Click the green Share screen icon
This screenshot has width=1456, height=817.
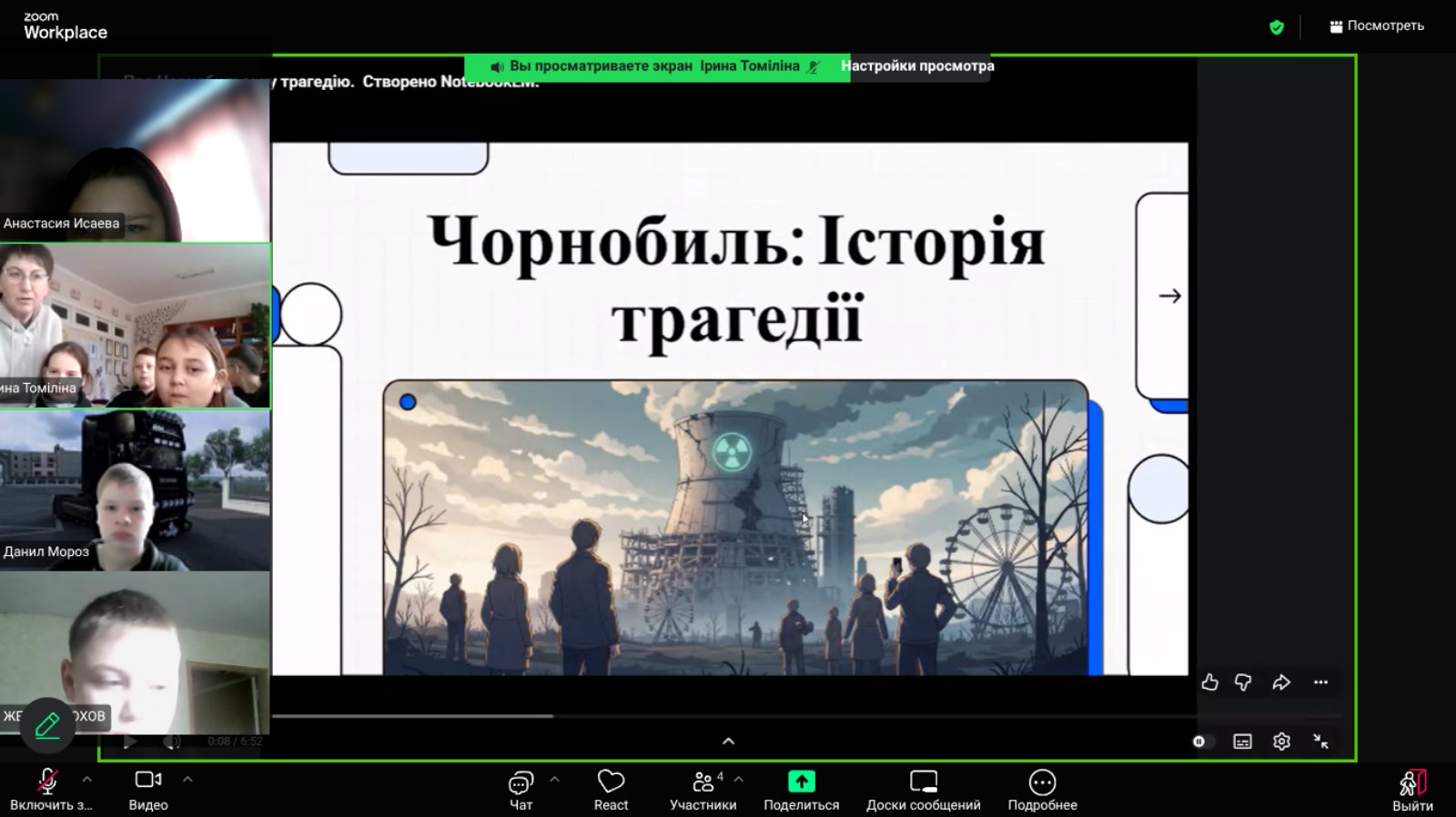pyautogui.click(x=801, y=782)
